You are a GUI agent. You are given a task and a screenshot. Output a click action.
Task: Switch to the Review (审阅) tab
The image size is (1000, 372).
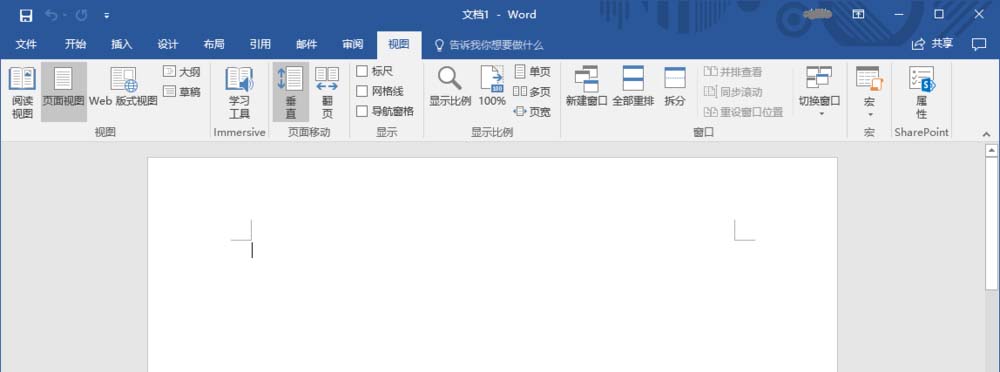[353, 45]
